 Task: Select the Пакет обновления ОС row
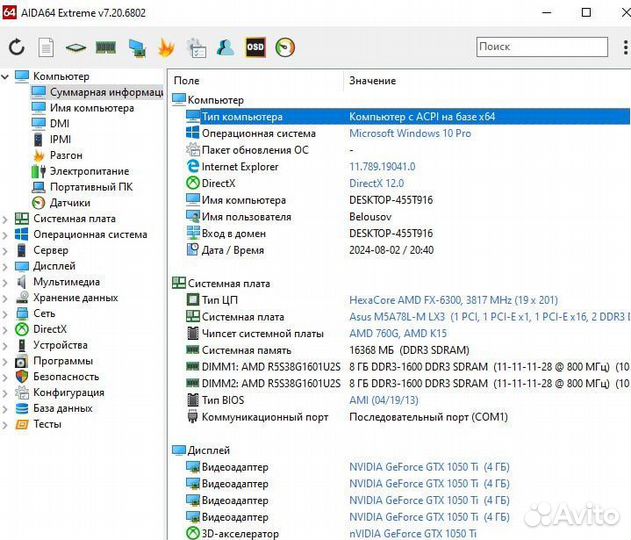[x=408, y=150]
